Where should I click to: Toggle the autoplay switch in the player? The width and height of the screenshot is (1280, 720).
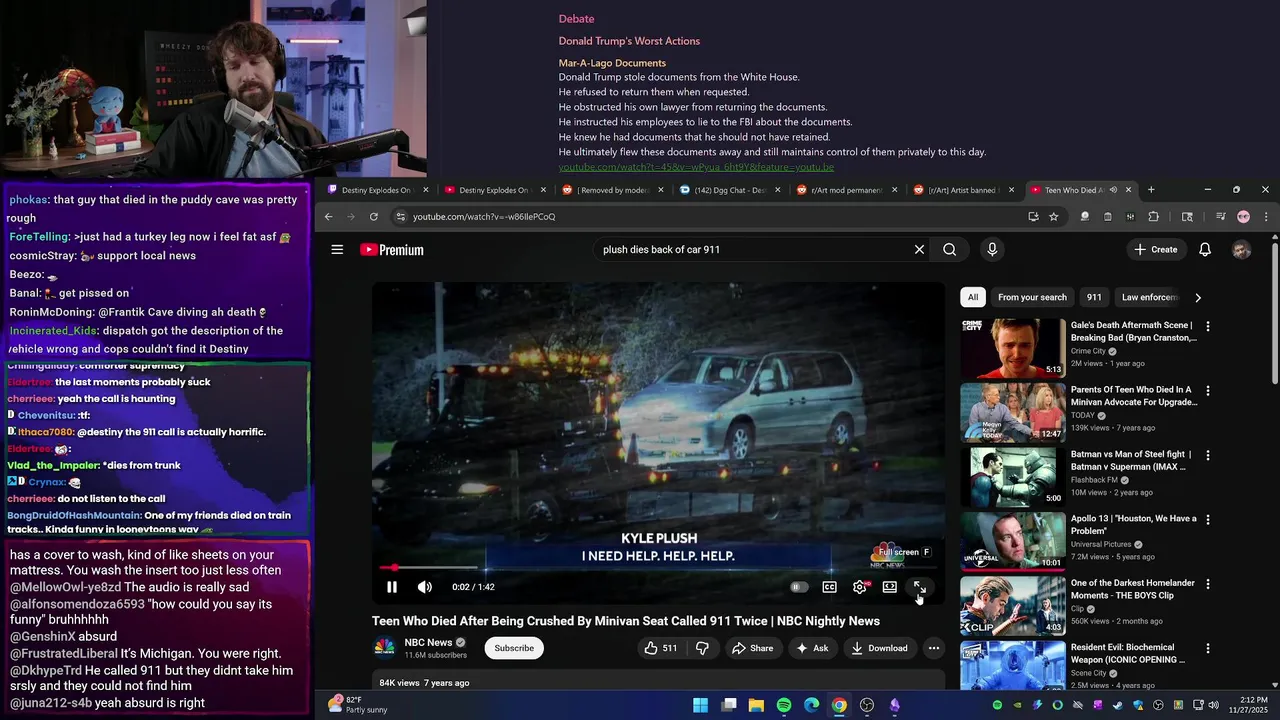(x=798, y=587)
